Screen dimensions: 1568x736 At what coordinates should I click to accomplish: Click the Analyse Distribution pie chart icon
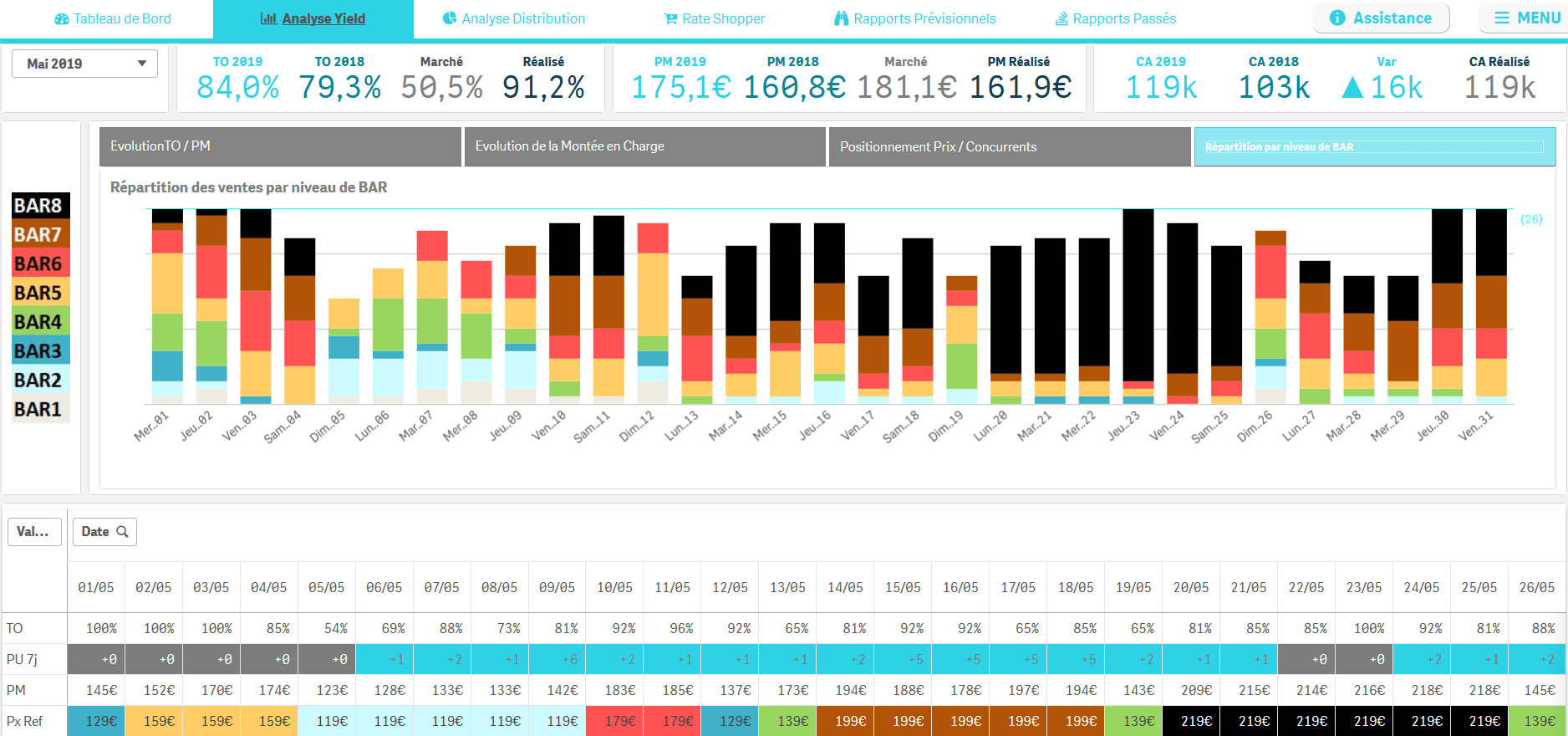click(x=450, y=18)
